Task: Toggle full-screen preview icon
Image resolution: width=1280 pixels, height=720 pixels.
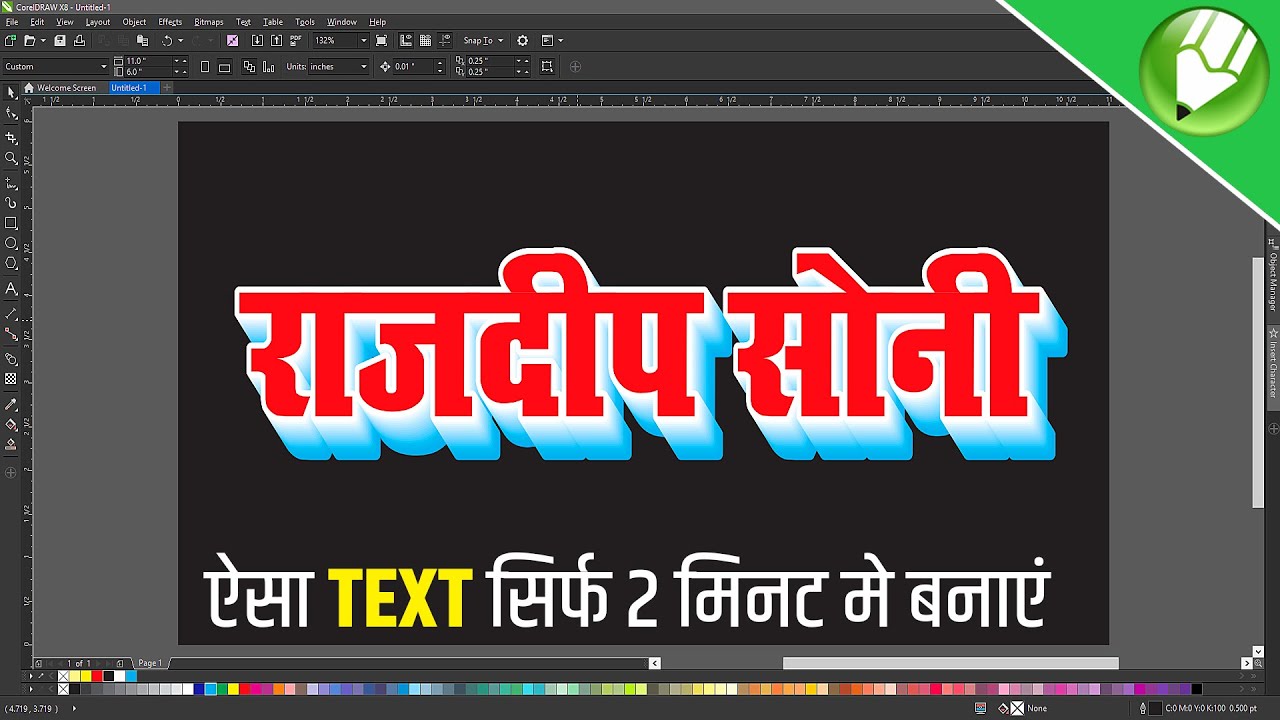Action: [x=381, y=41]
